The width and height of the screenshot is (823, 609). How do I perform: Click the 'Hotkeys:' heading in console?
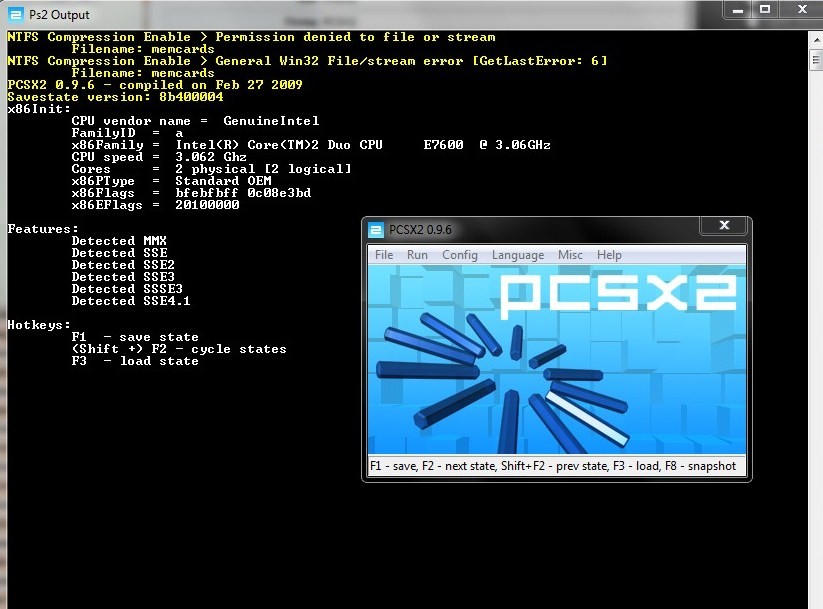pos(39,325)
